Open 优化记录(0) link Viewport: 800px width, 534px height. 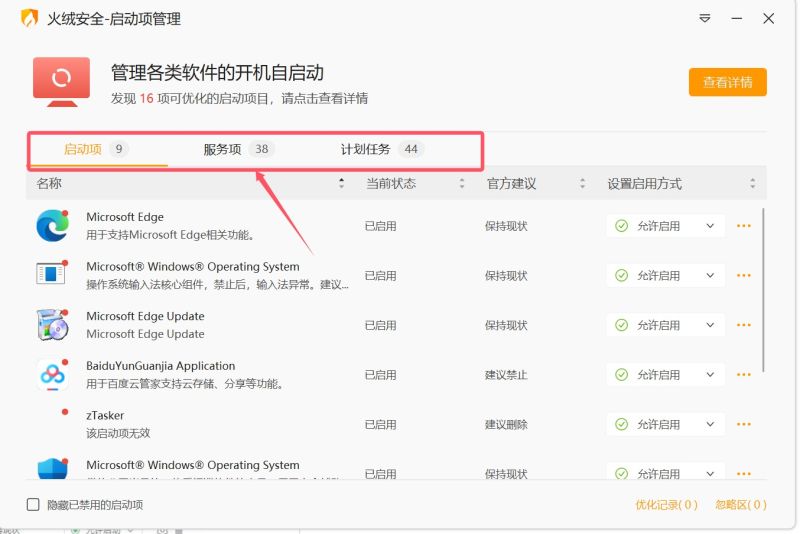tap(666, 505)
